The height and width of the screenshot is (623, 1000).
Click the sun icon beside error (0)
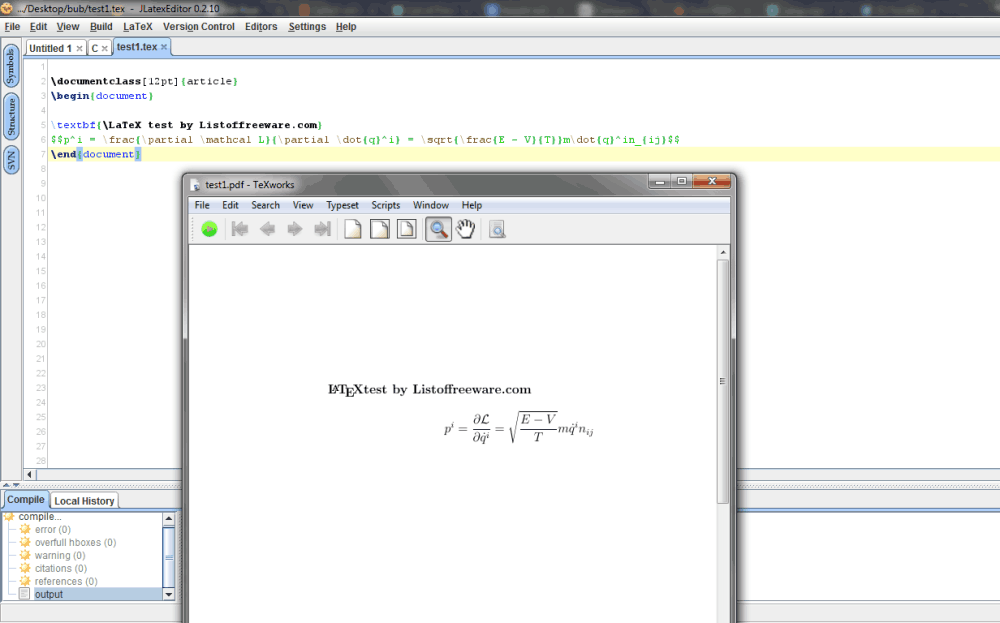coord(25,529)
